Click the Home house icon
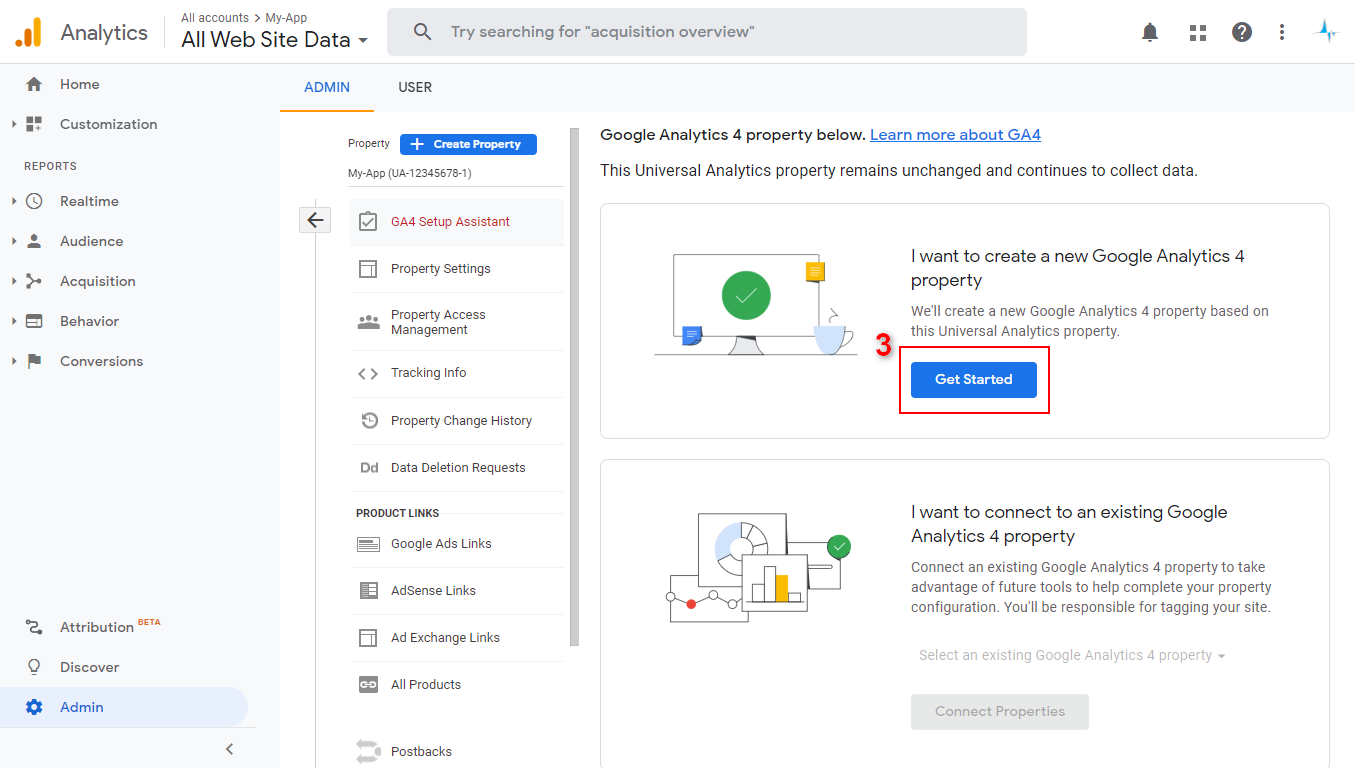1355x768 pixels. pos(34,84)
